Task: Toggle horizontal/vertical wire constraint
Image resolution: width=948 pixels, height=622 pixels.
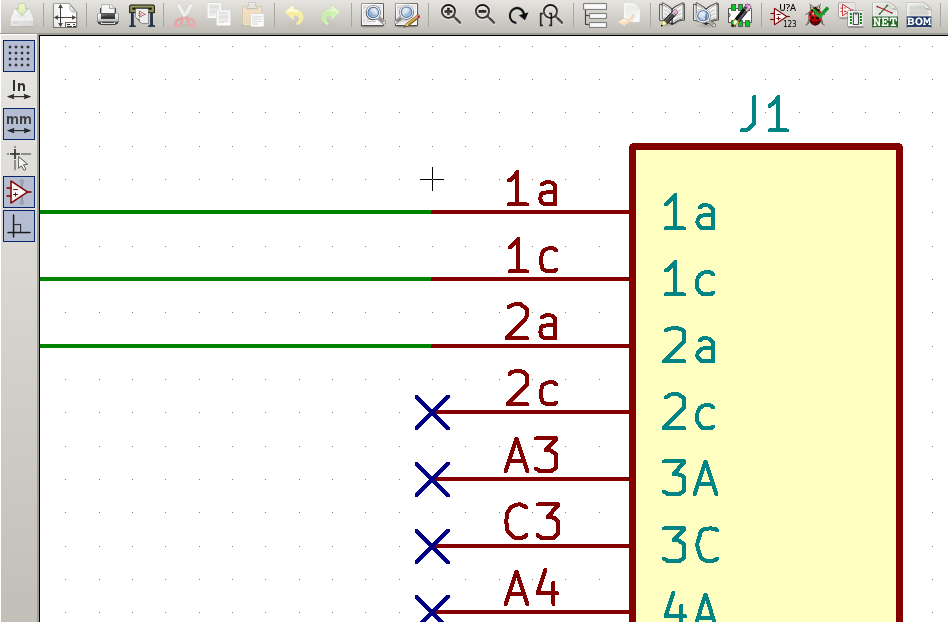Action: coord(19,226)
